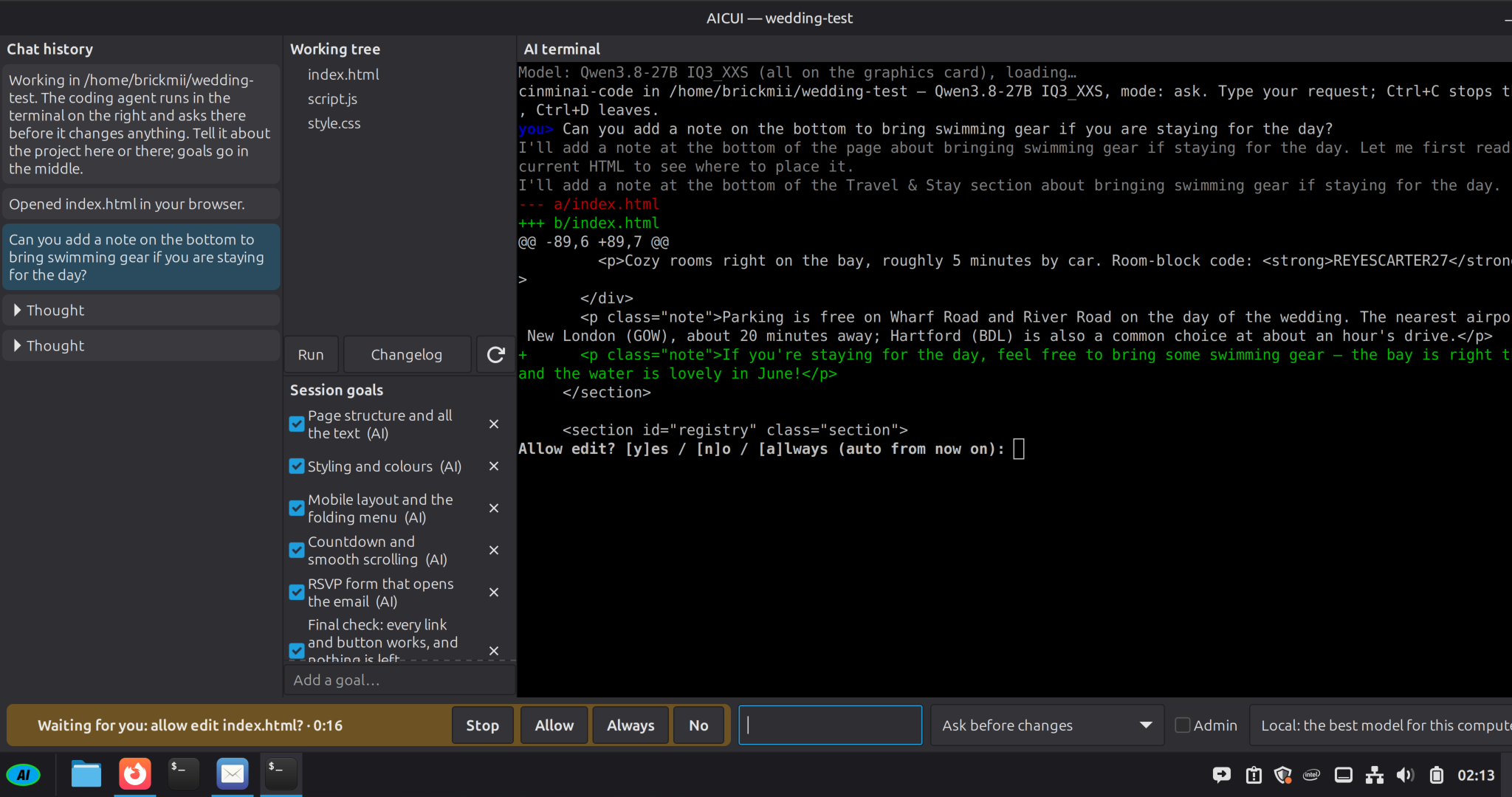Open index.html in the working tree
1512x797 pixels.
[343, 75]
